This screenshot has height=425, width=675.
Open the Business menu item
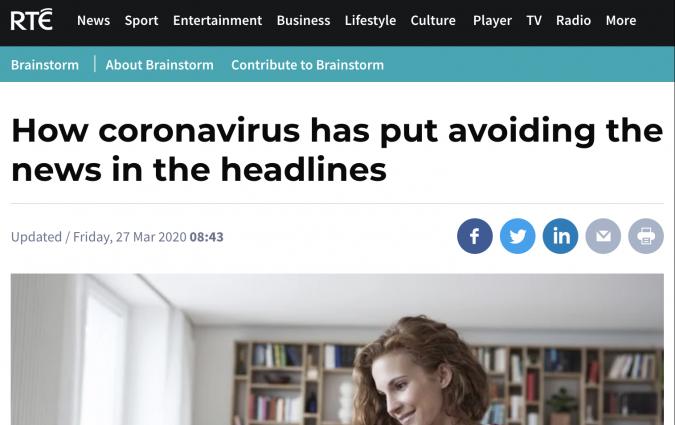tap(303, 20)
